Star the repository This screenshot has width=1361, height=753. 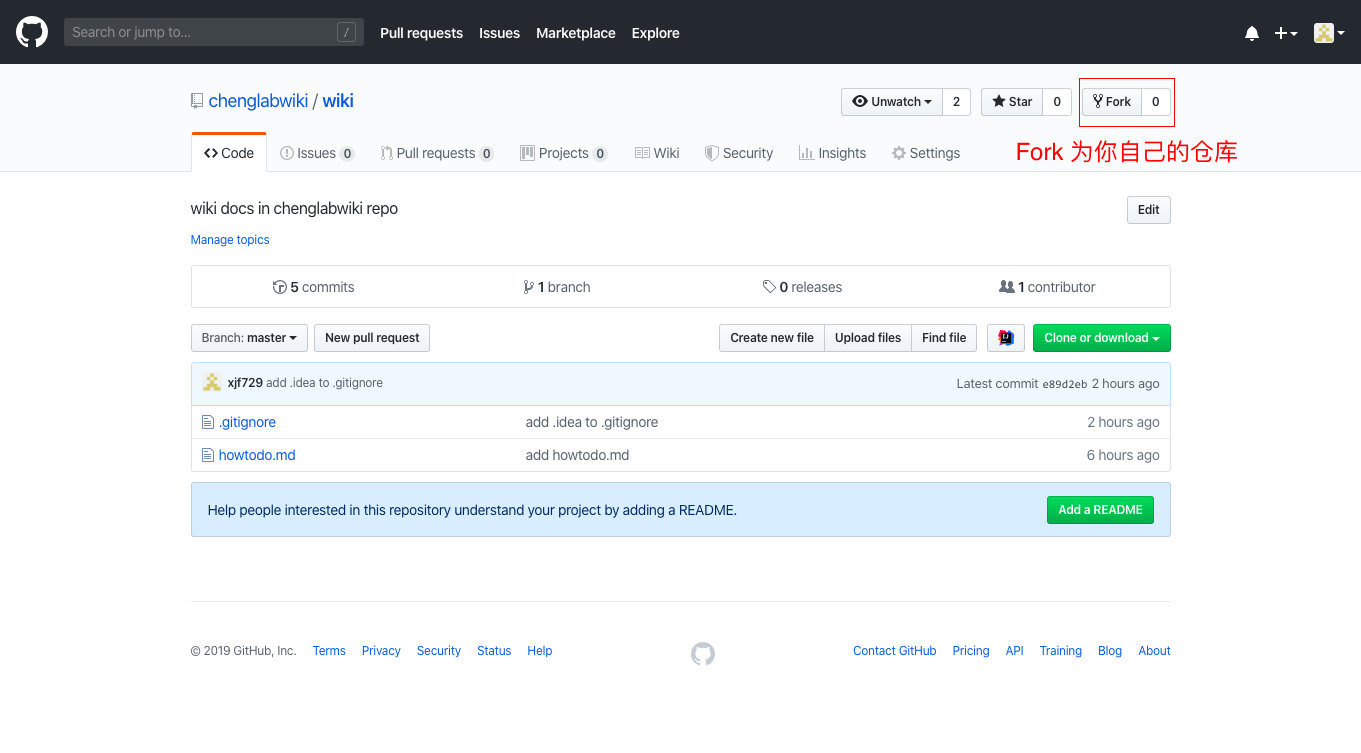pyautogui.click(x=1012, y=102)
